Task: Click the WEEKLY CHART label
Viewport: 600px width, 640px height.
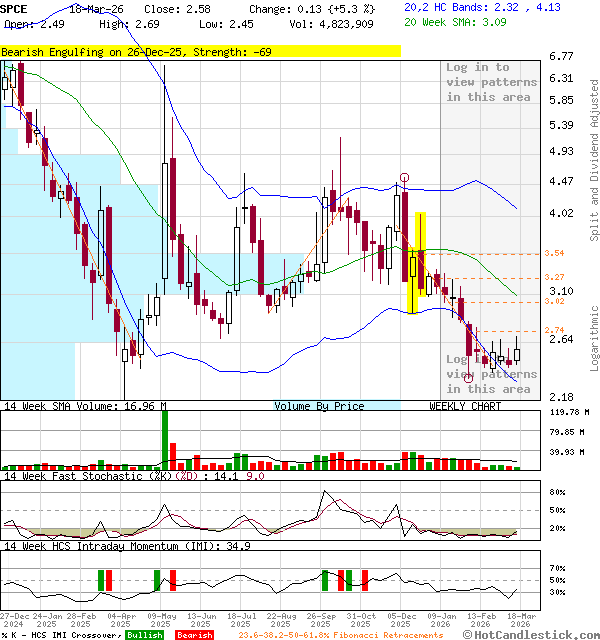Action: (x=465, y=406)
